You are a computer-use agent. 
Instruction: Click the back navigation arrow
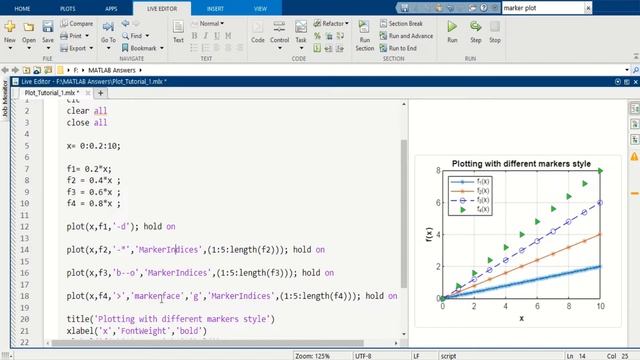pos(5,70)
